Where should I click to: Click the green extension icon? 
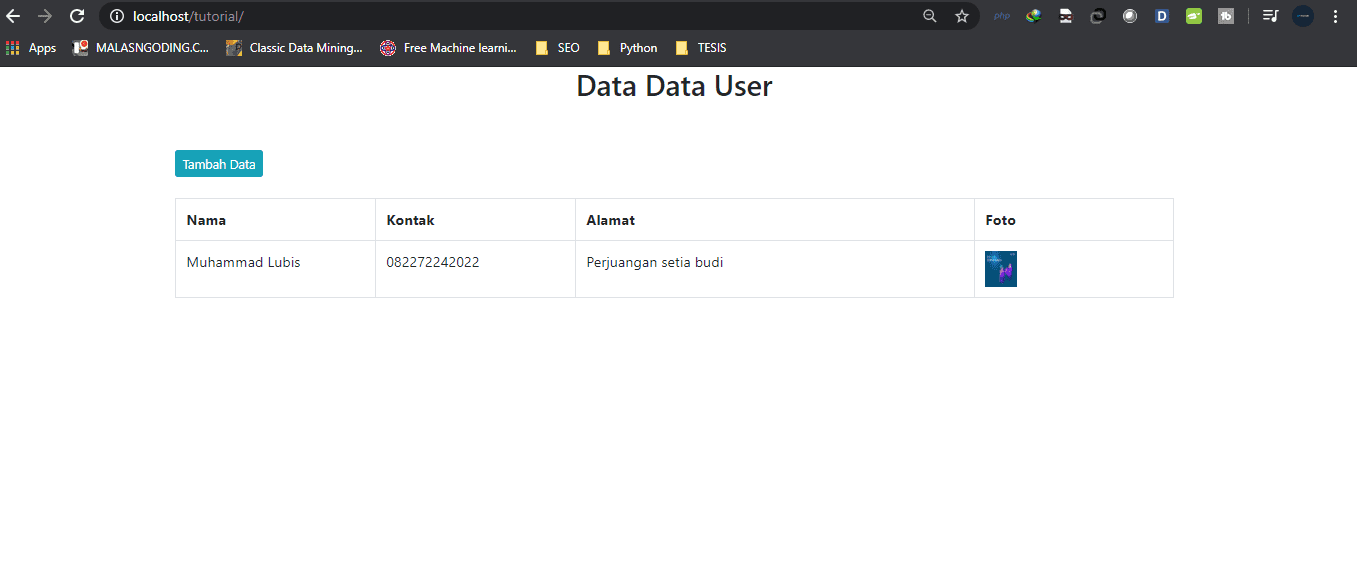(x=1194, y=16)
